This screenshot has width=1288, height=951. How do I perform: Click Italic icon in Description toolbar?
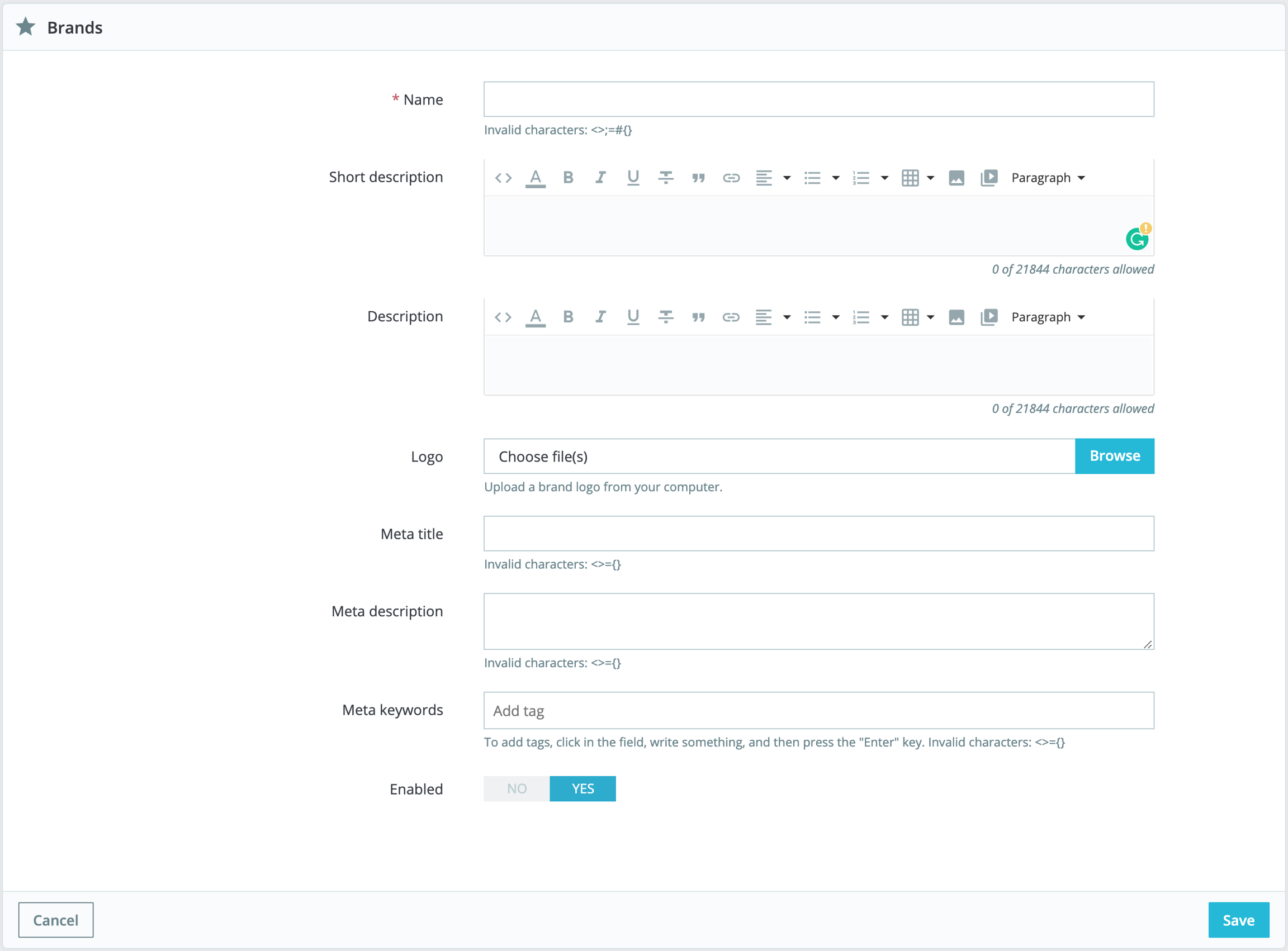pyautogui.click(x=600, y=317)
